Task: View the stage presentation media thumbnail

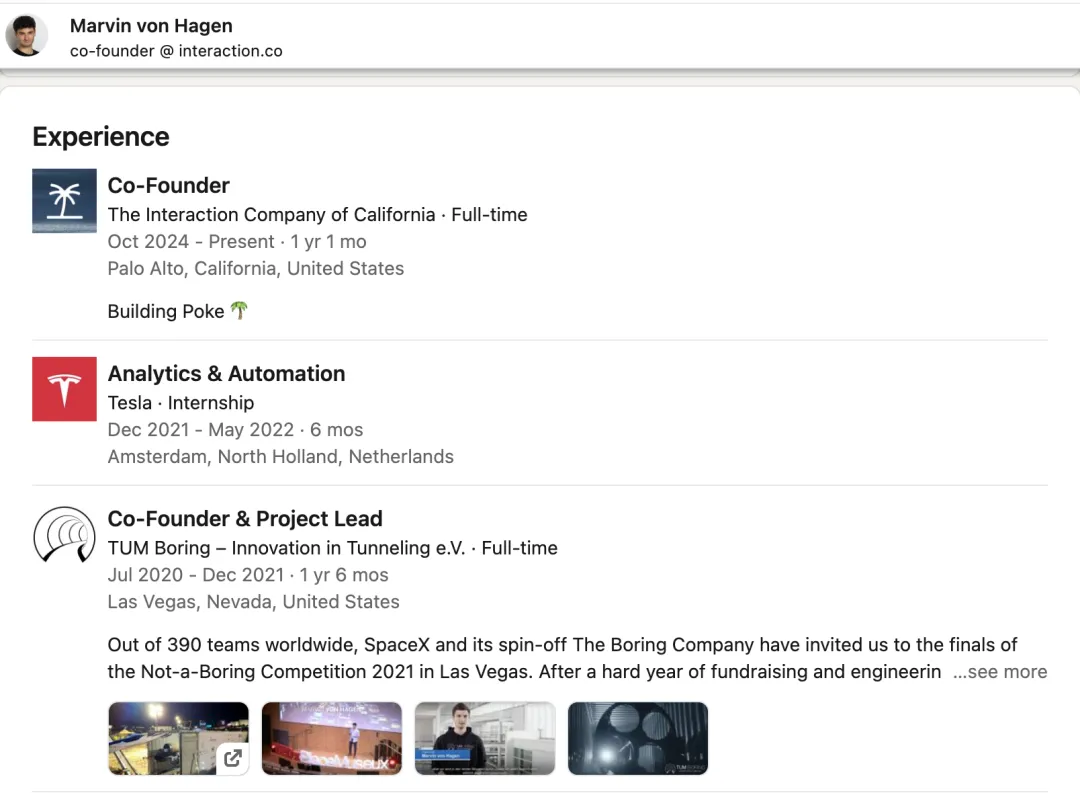Action: coord(331,738)
